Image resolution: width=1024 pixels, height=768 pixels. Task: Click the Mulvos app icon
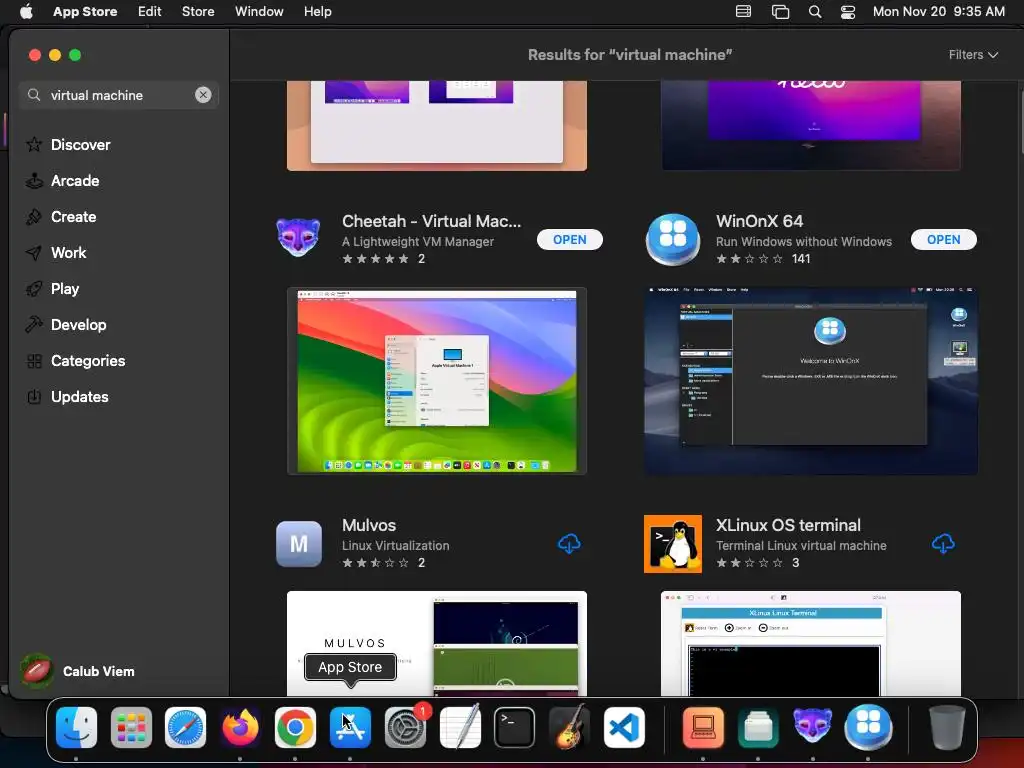298,543
